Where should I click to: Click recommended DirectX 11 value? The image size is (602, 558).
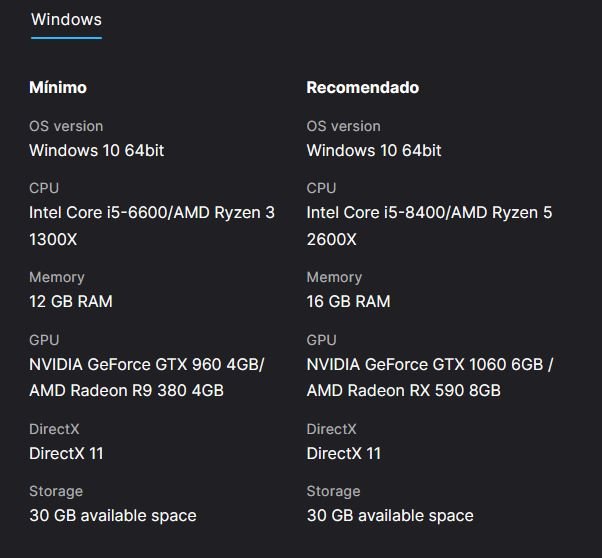[344, 454]
